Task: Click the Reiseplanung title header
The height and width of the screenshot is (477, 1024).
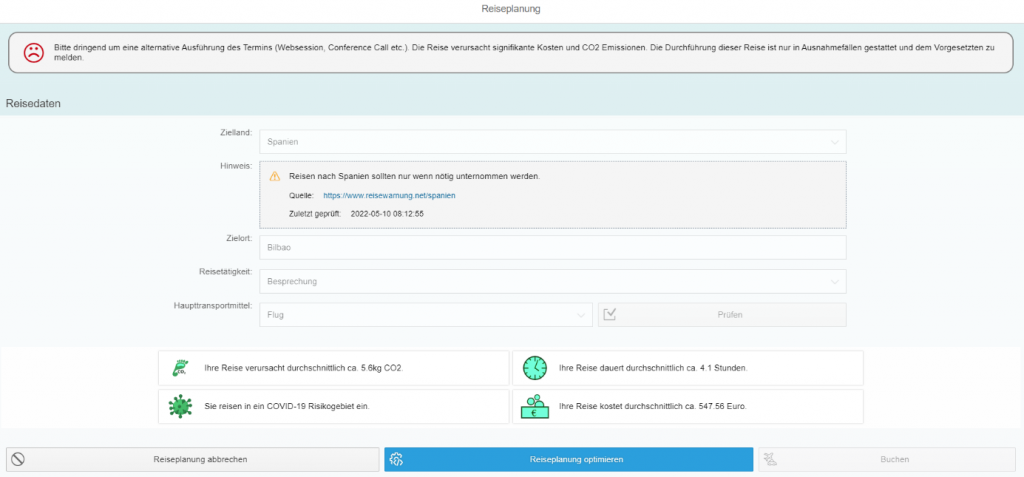Action: [511, 9]
